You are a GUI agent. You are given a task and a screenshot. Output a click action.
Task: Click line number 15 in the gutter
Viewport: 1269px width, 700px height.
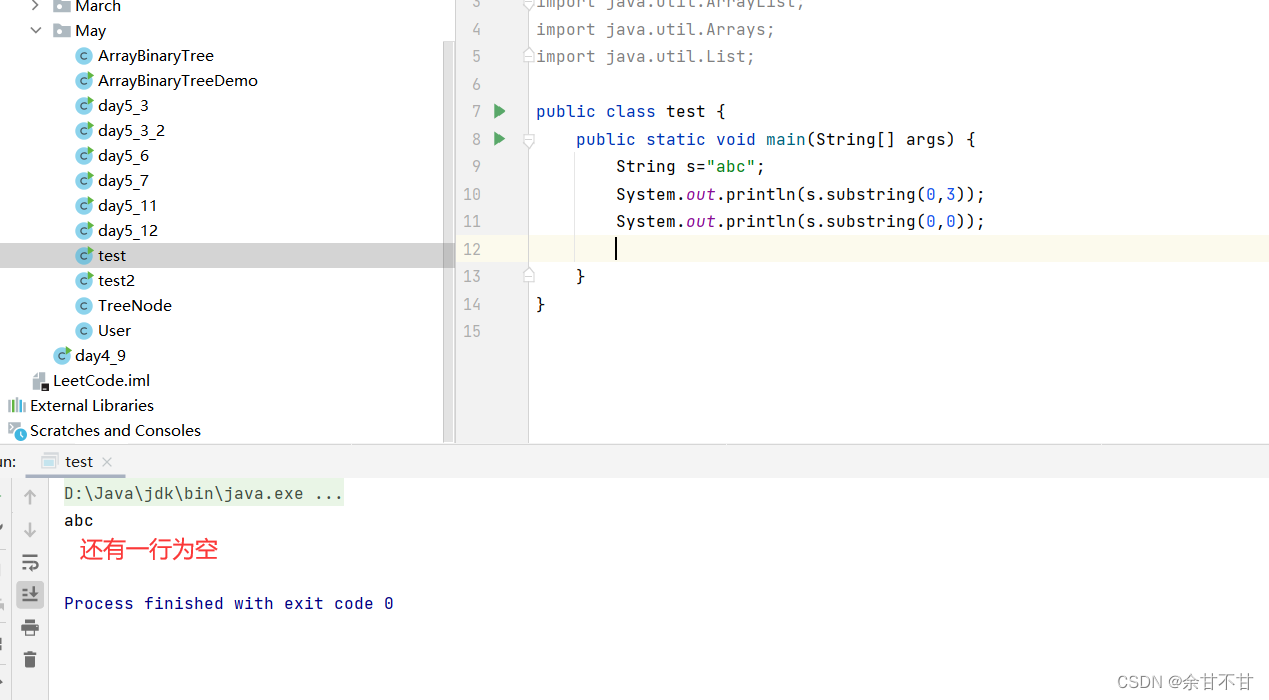tap(472, 331)
